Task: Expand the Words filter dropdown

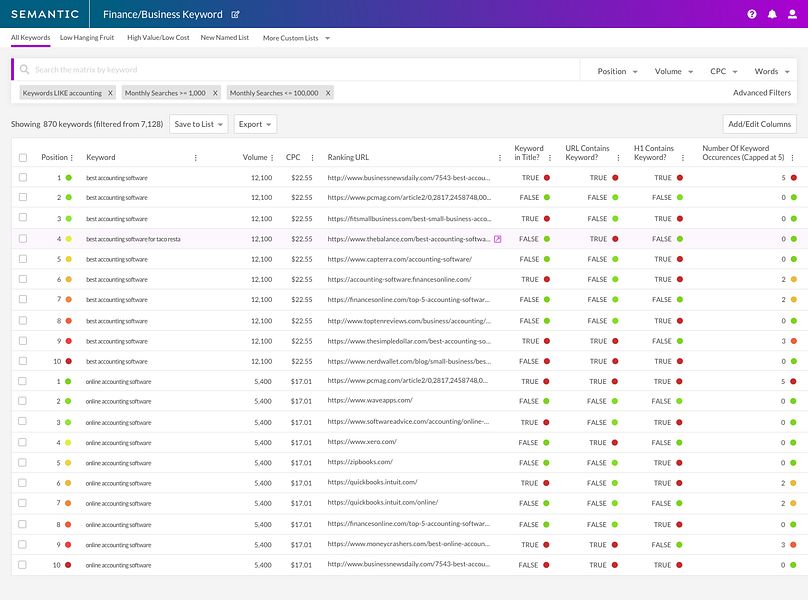Action: pyautogui.click(x=772, y=71)
